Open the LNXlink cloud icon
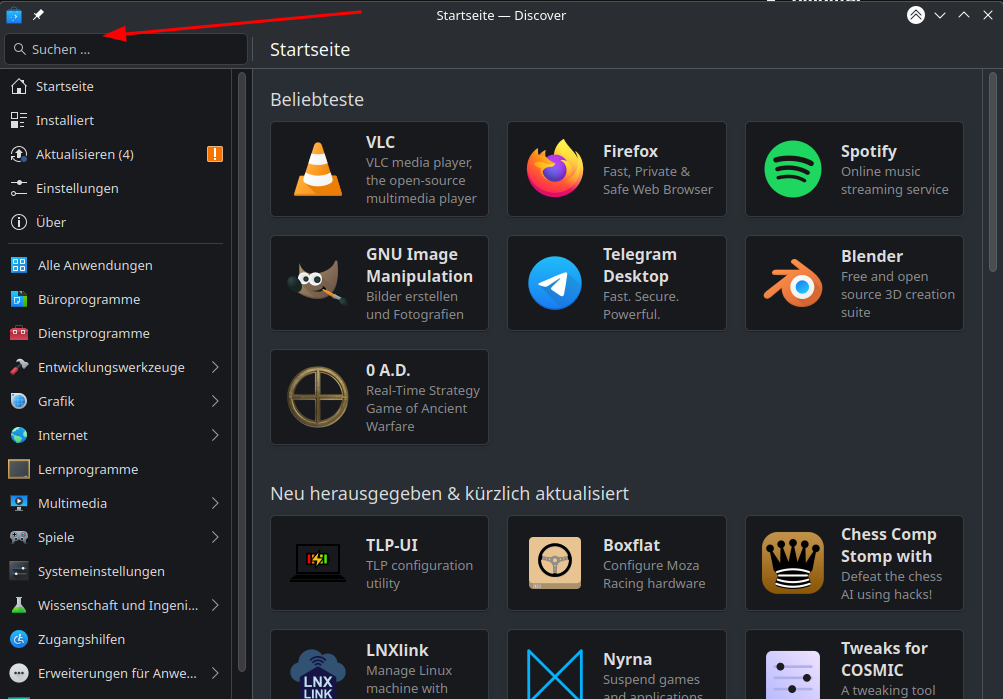This screenshot has width=1003, height=699. tap(318, 675)
